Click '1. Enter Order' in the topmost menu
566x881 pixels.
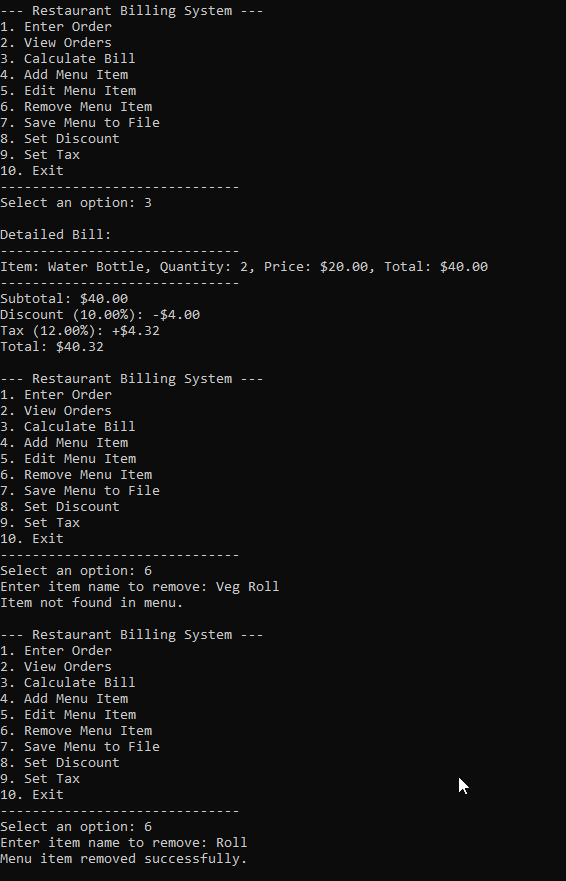[x=56, y=27]
